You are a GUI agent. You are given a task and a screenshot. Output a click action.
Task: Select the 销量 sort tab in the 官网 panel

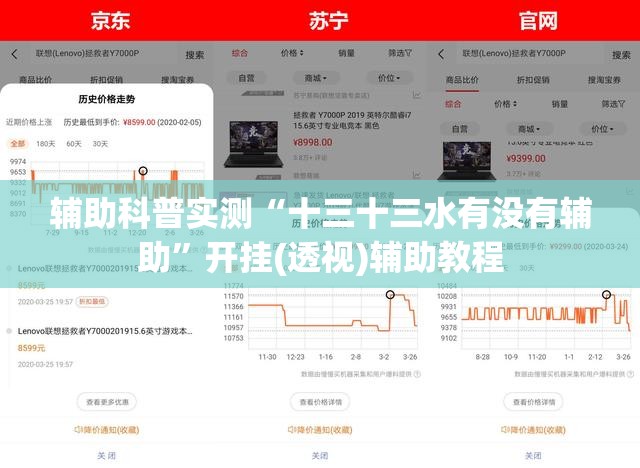tap(560, 104)
